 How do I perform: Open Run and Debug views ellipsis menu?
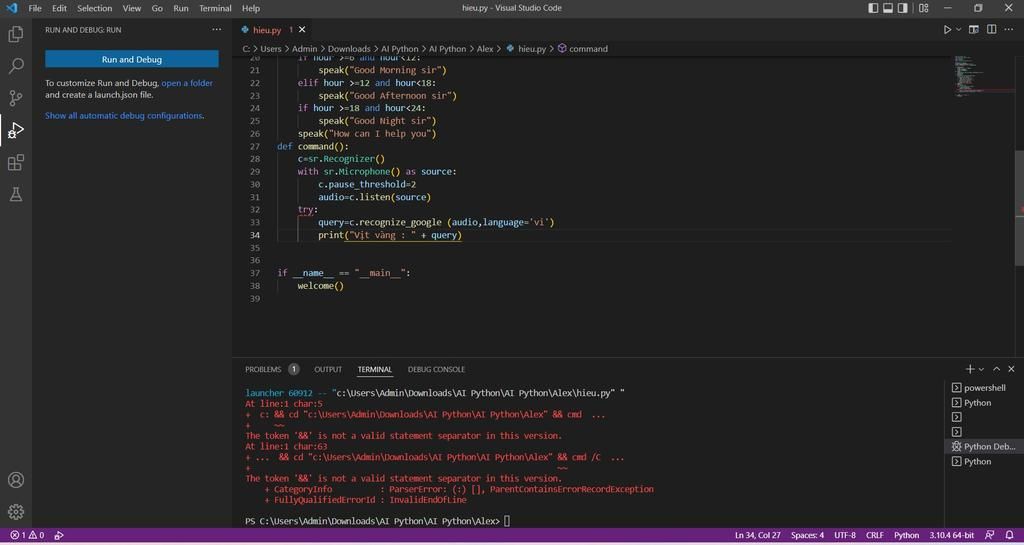click(x=217, y=29)
